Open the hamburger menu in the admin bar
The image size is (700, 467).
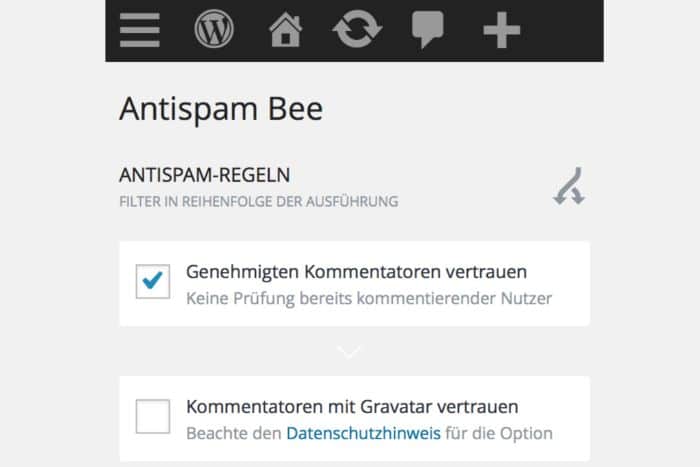(140, 30)
